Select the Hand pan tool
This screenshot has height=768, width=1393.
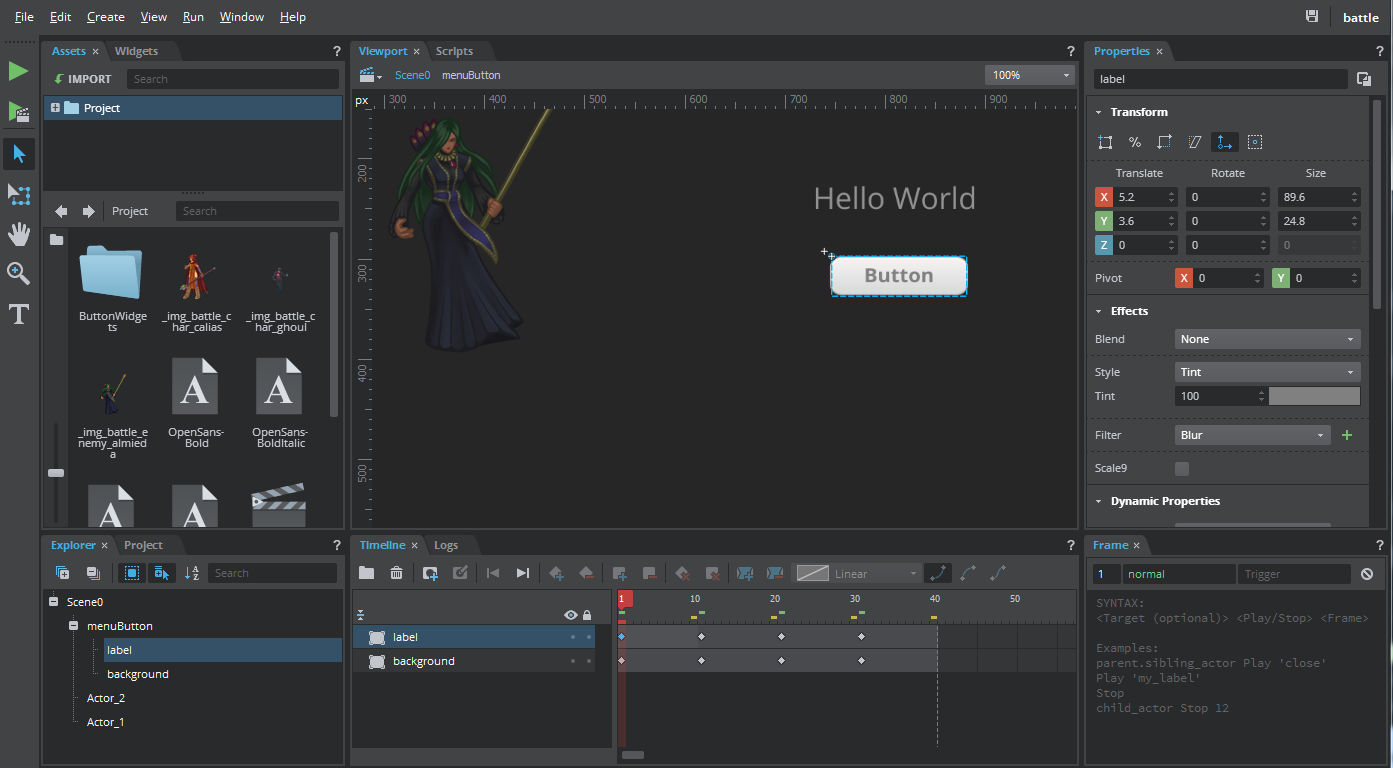(18, 234)
